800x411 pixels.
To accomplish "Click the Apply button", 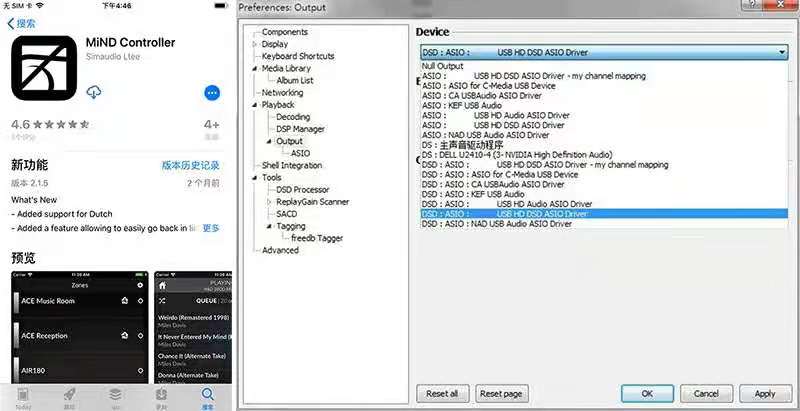I will (x=764, y=394).
